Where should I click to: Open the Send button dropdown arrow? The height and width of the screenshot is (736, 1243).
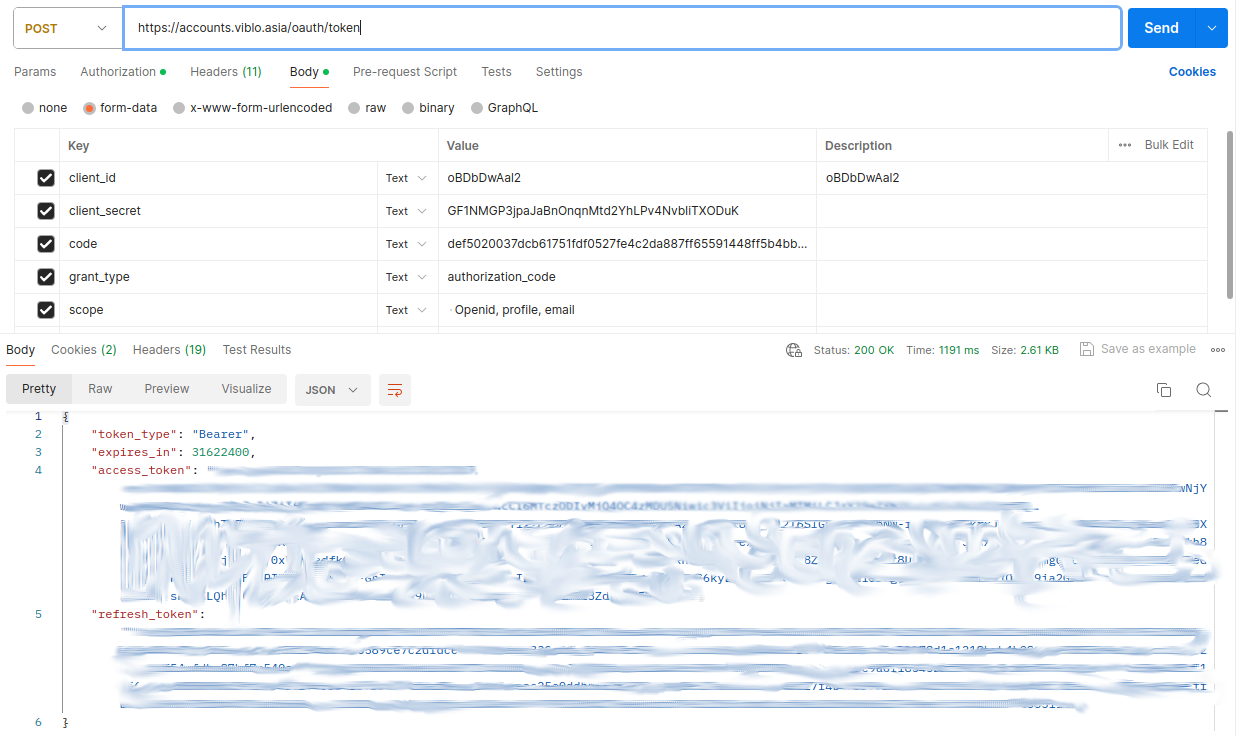1212,27
